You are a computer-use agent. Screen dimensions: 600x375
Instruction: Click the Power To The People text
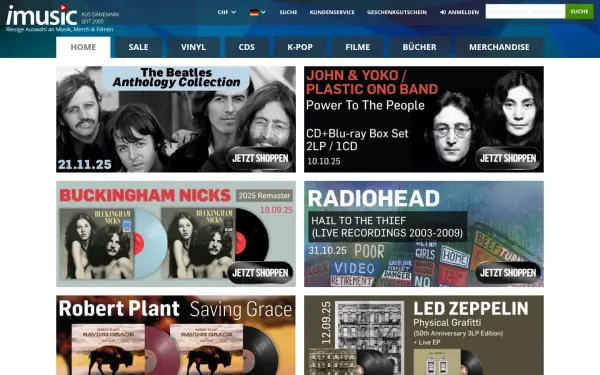click(x=365, y=105)
